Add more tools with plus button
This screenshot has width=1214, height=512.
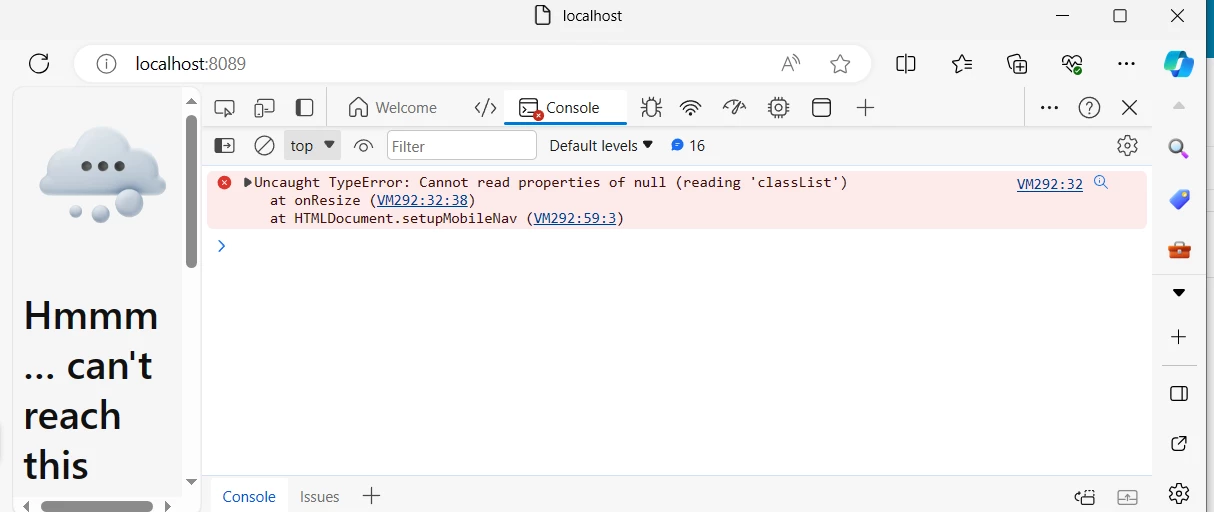coord(866,108)
